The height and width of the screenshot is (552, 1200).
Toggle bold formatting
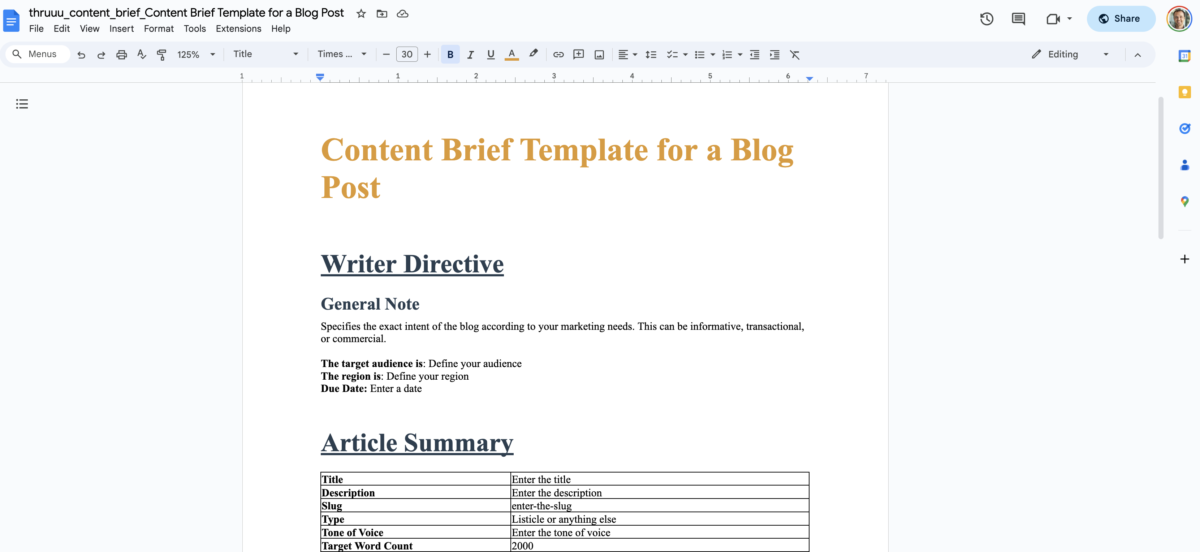tap(450, 54)
